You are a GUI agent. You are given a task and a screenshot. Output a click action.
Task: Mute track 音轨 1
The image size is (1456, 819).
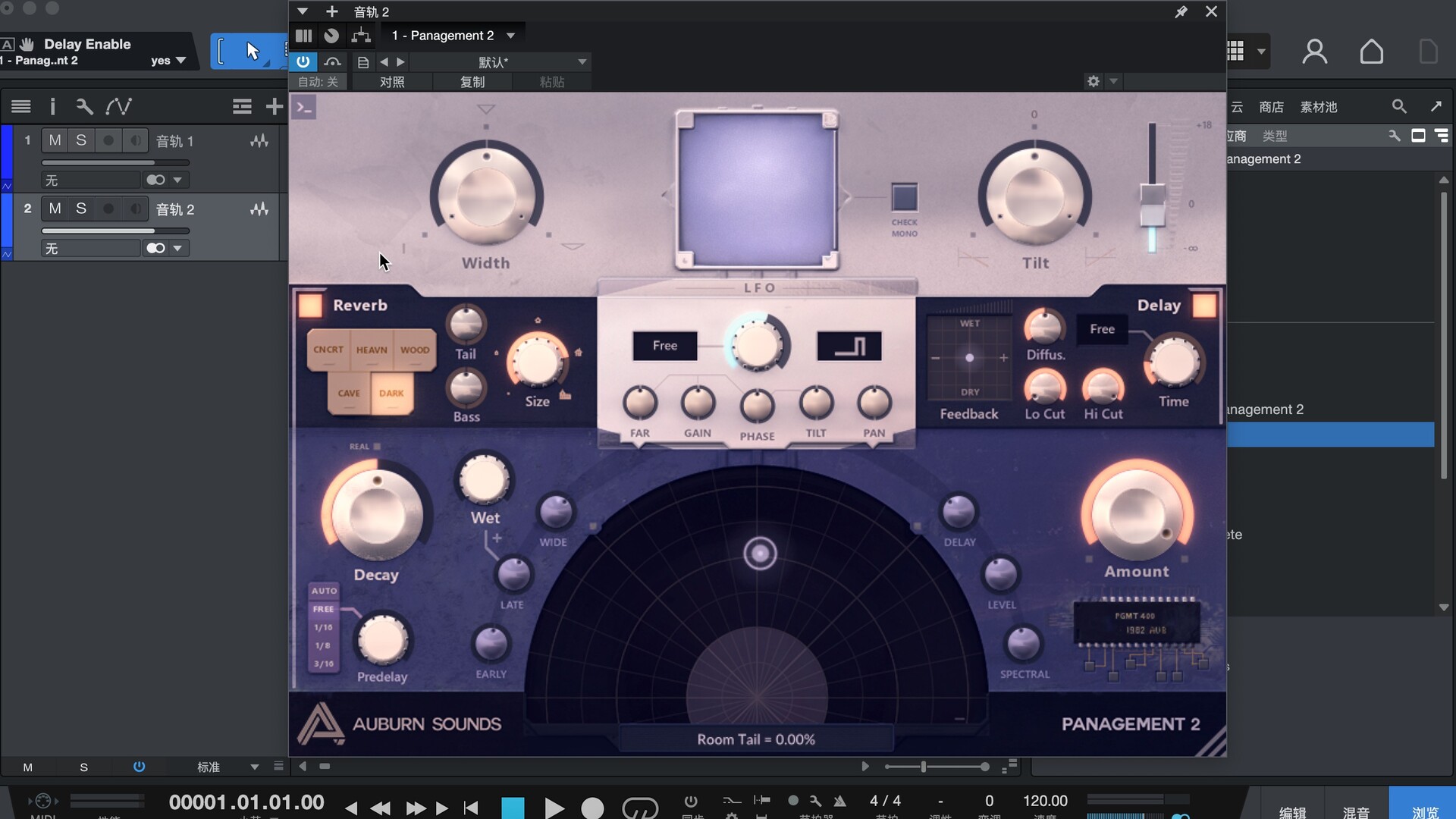coord(55,140)
